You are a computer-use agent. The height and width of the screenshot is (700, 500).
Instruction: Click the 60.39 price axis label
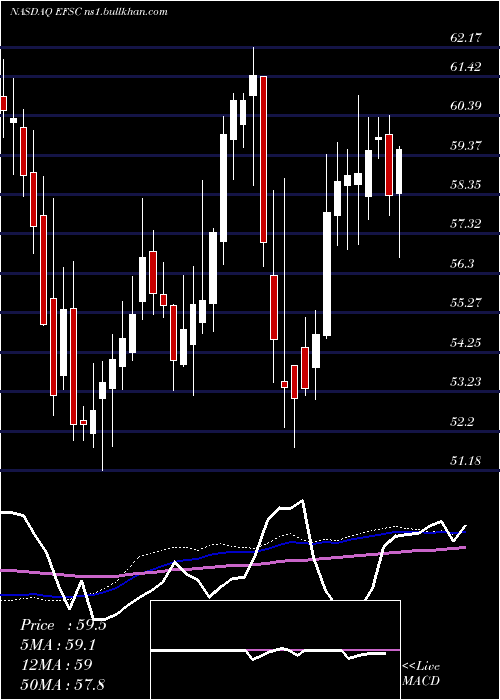[466, 106]
